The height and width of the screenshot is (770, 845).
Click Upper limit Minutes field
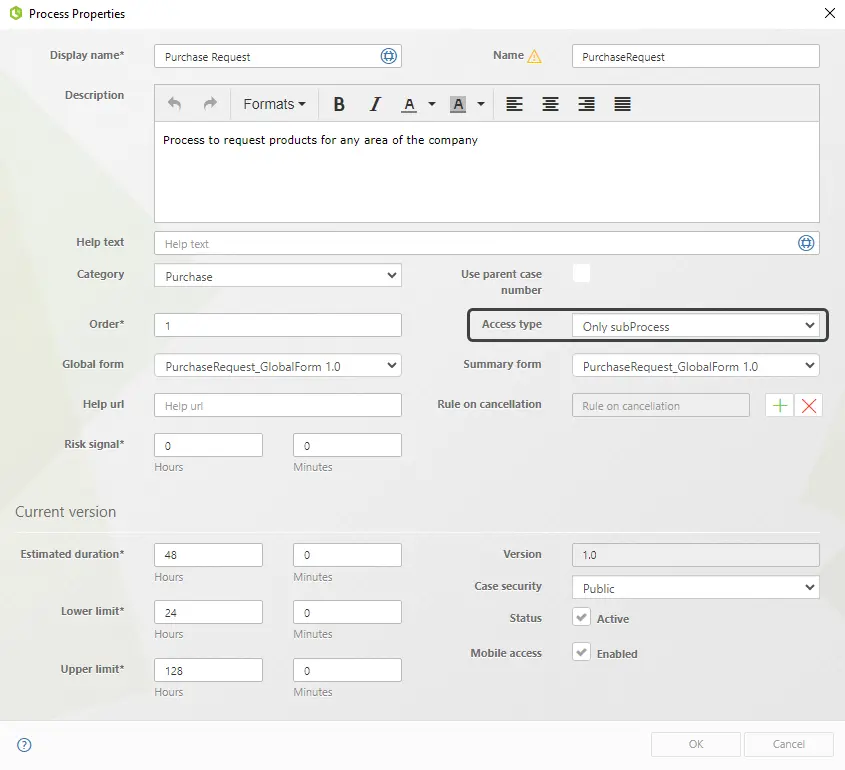tap(347, 670)
